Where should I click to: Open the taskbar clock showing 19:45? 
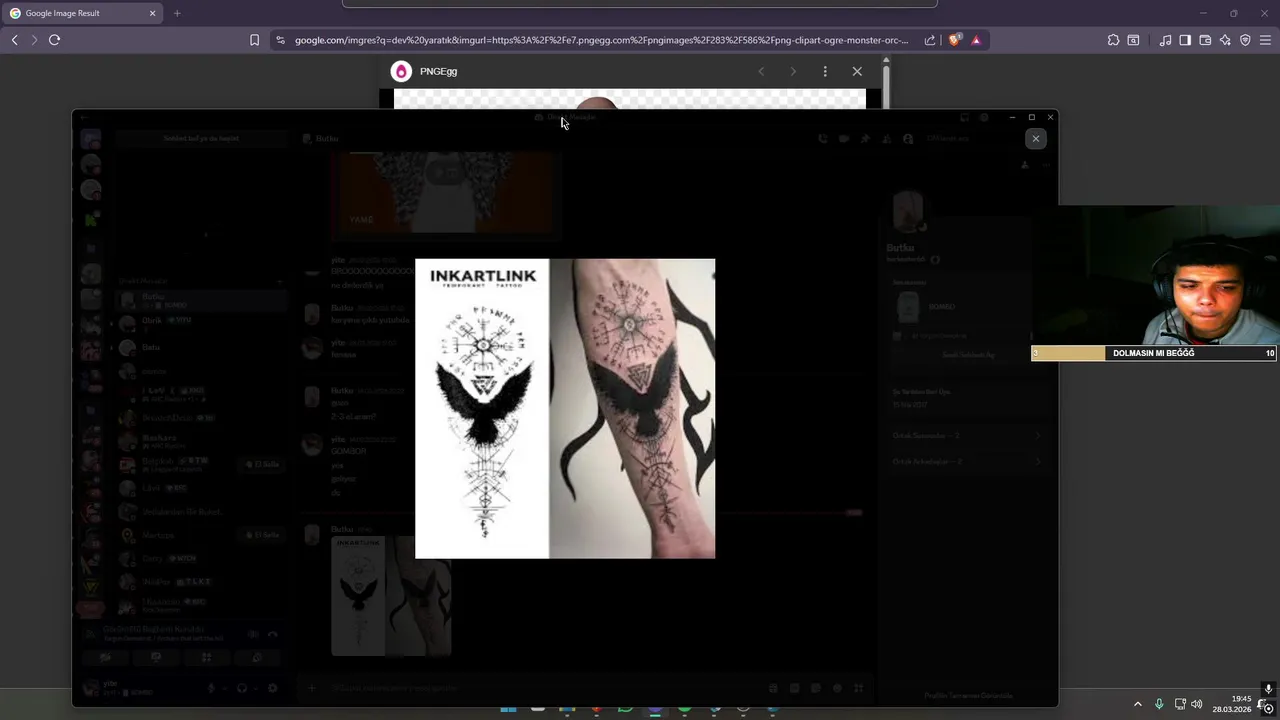point(1232,704)
